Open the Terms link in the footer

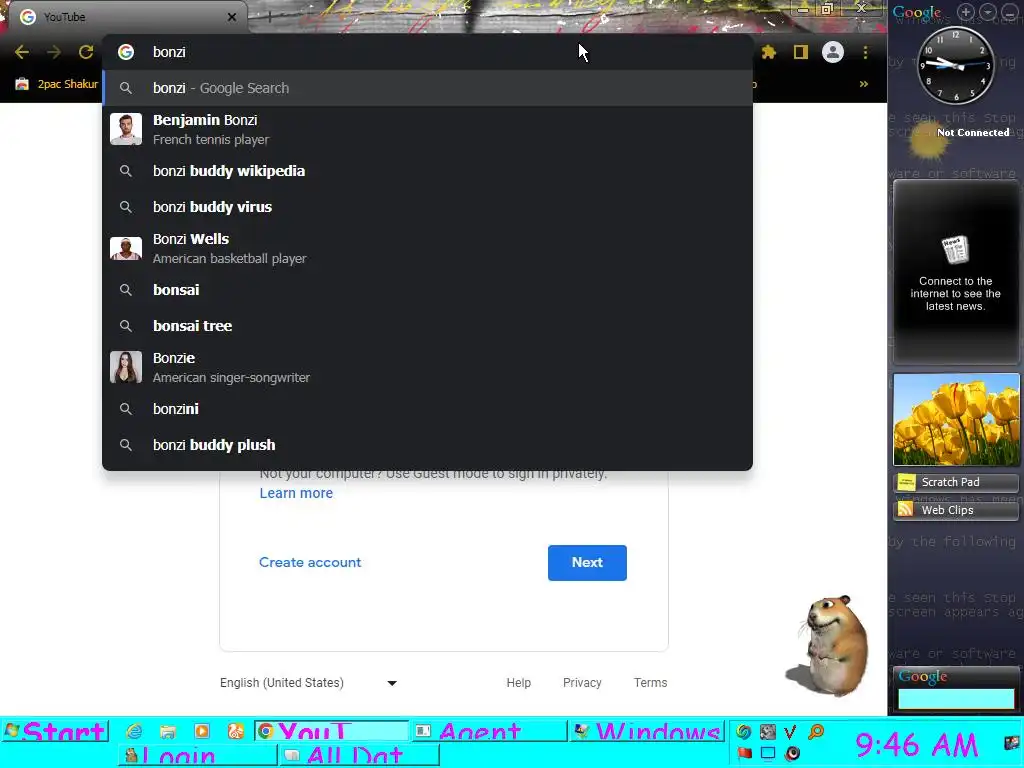tap(650, 682)
